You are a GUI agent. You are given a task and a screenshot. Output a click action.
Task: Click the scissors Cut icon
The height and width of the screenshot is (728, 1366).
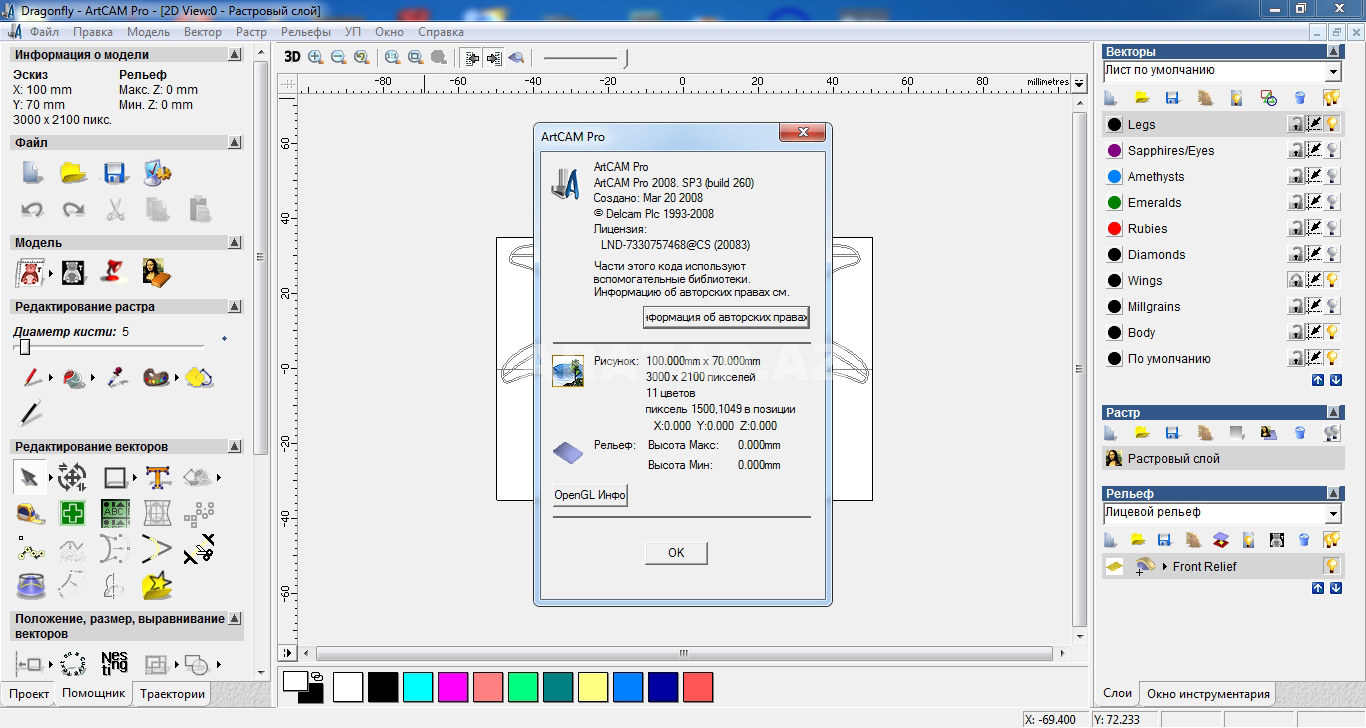pyautogui.click(x=115, y=210)
